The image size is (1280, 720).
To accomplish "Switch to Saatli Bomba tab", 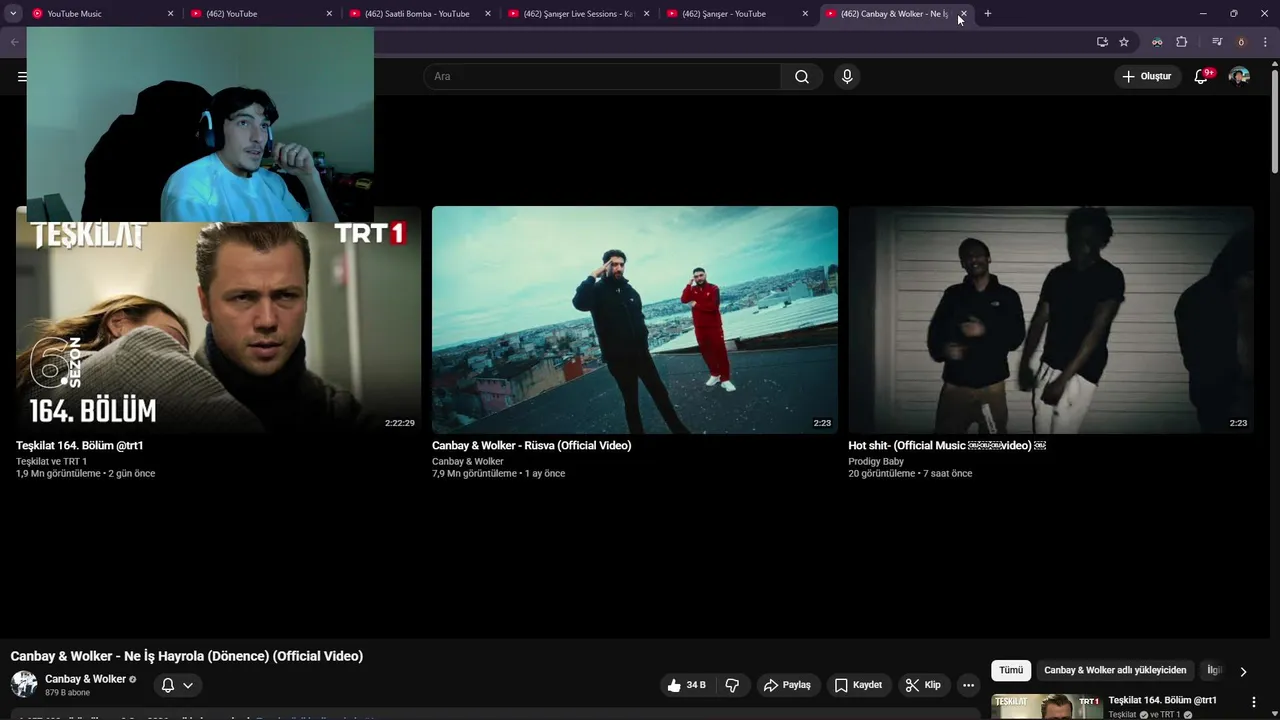I will pos(420,14).
